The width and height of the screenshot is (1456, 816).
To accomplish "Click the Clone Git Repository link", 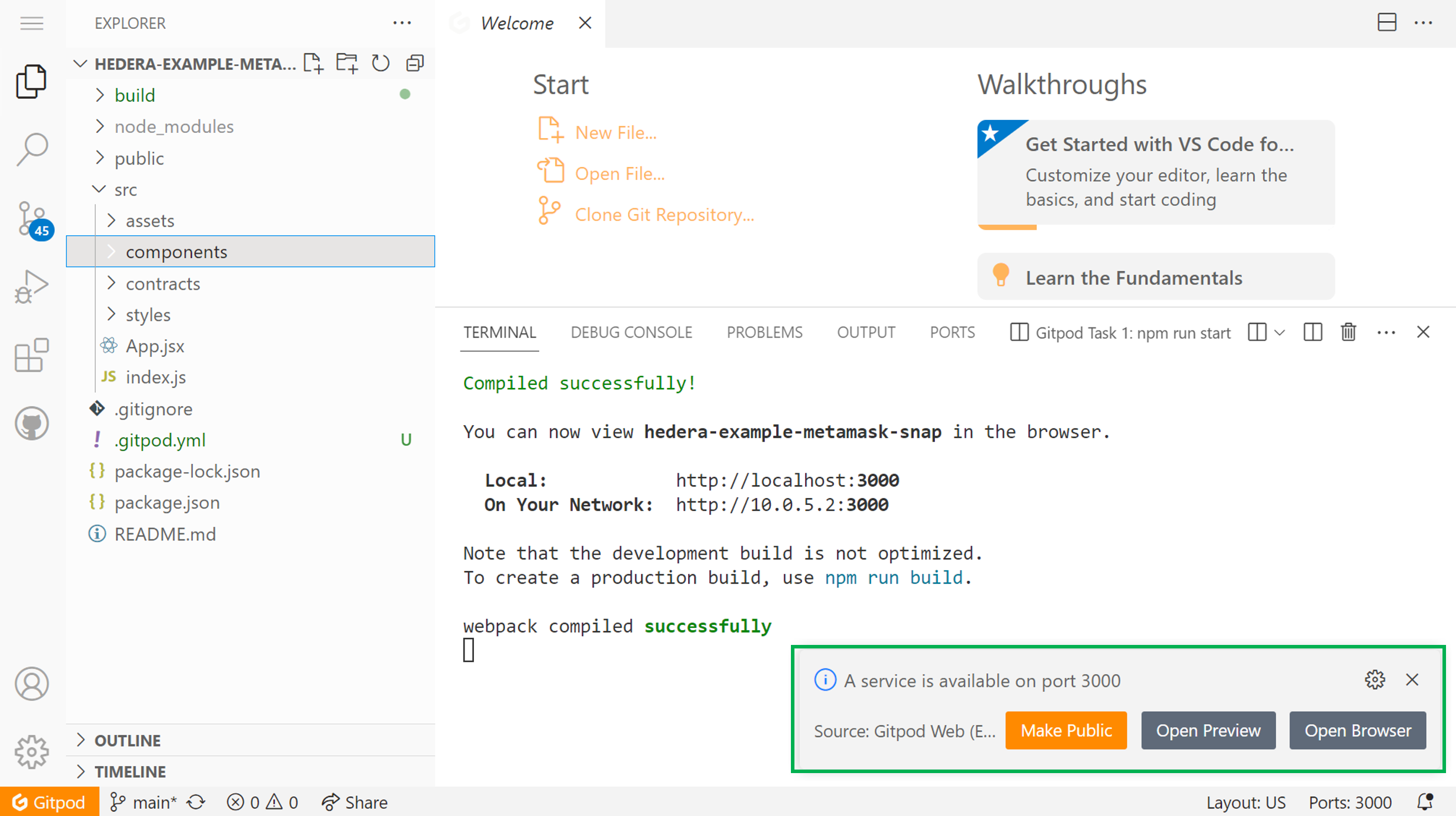I will 664,215.
